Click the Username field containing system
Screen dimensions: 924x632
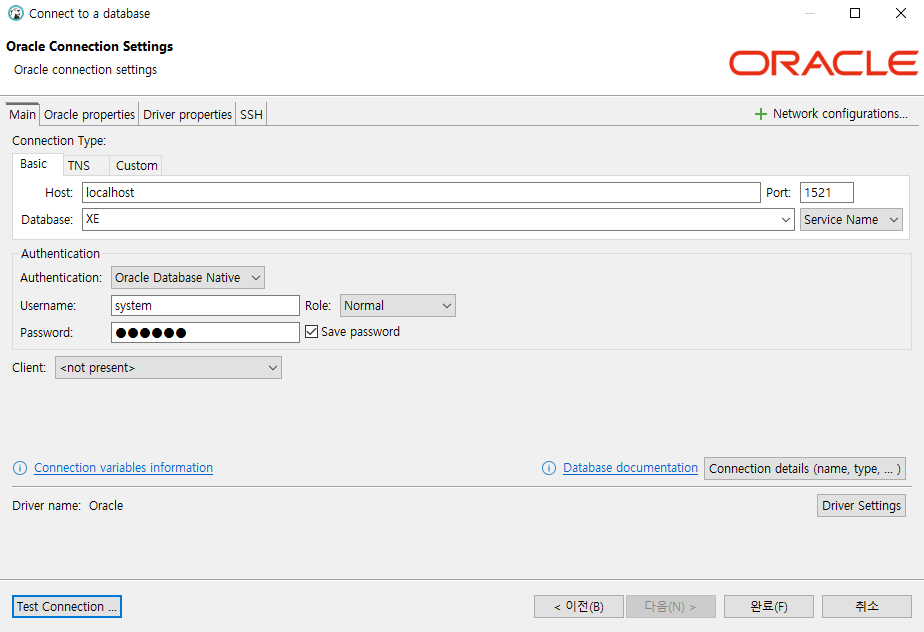(x=205, y=305)
